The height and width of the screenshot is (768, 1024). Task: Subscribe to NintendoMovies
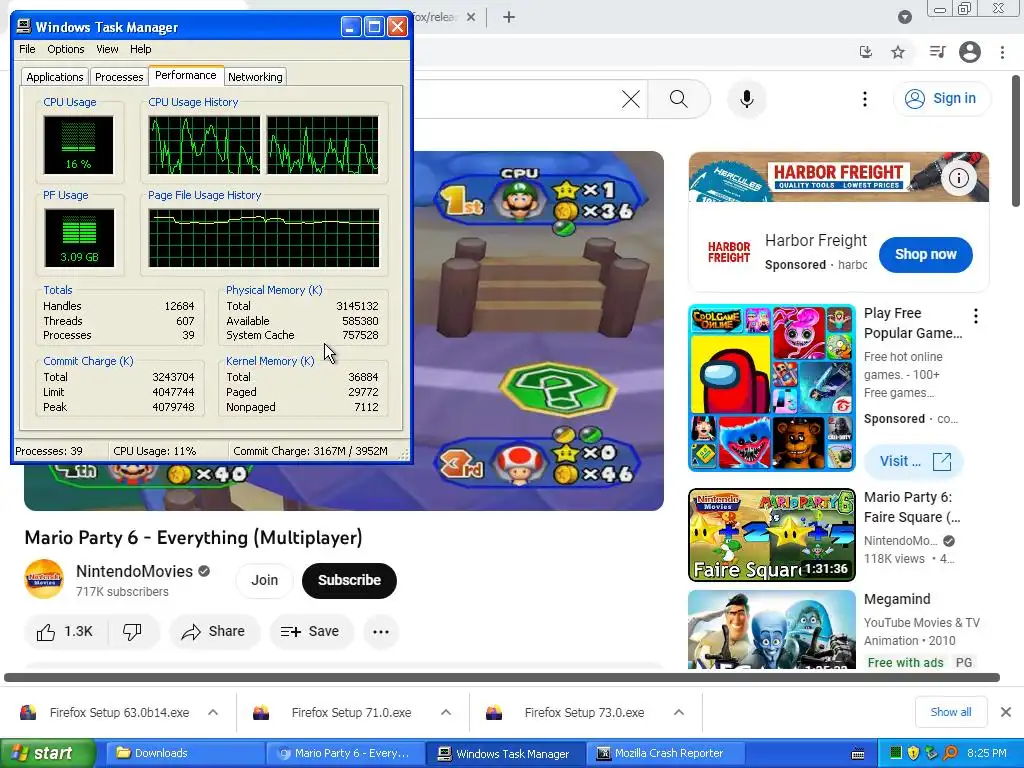pos(349,581)
